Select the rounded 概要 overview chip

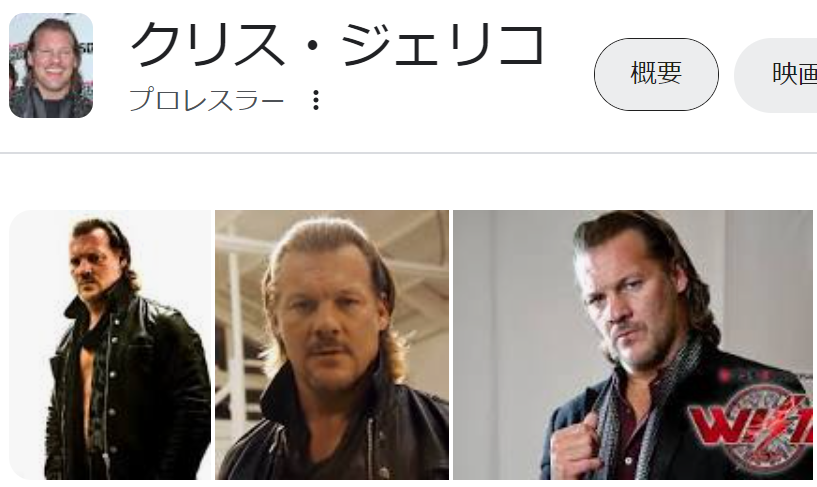pyautogui.click(x=656, y=74)
